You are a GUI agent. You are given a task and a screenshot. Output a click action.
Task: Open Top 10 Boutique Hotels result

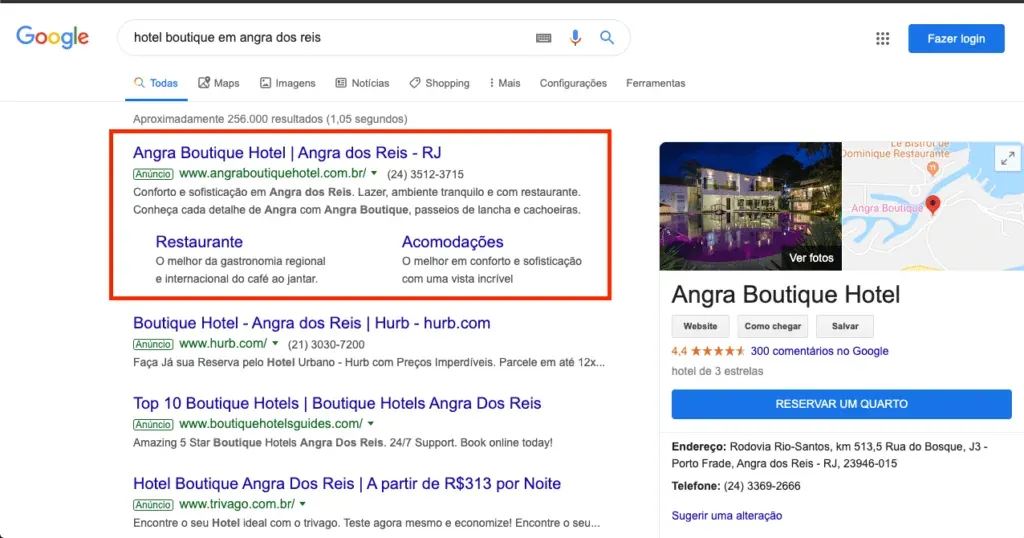click(x=337, y=404)
